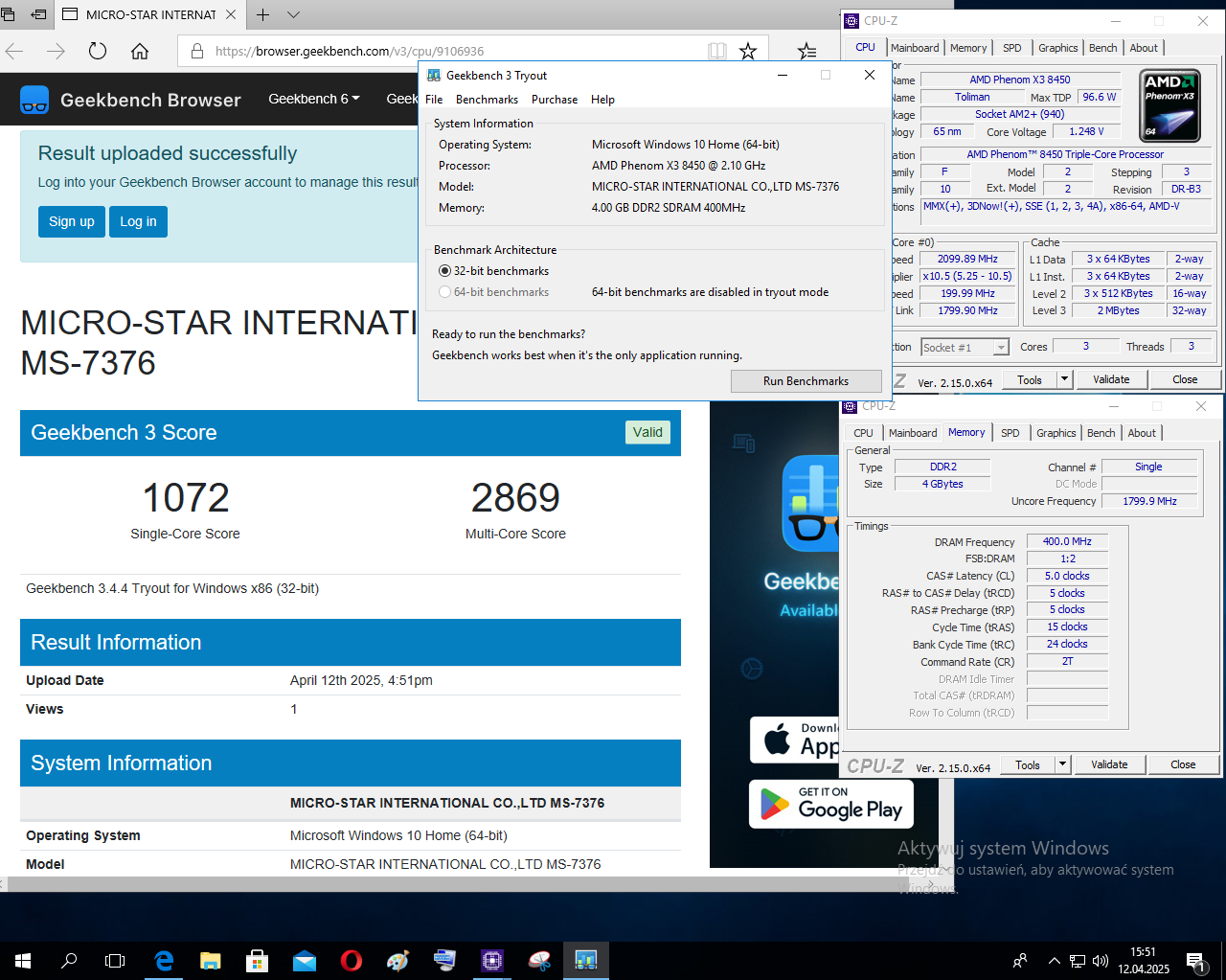The height and width of the screenshot is (980, 1226).
Task: Open taskbar Search magnifier
Action: tap(69, 960)
